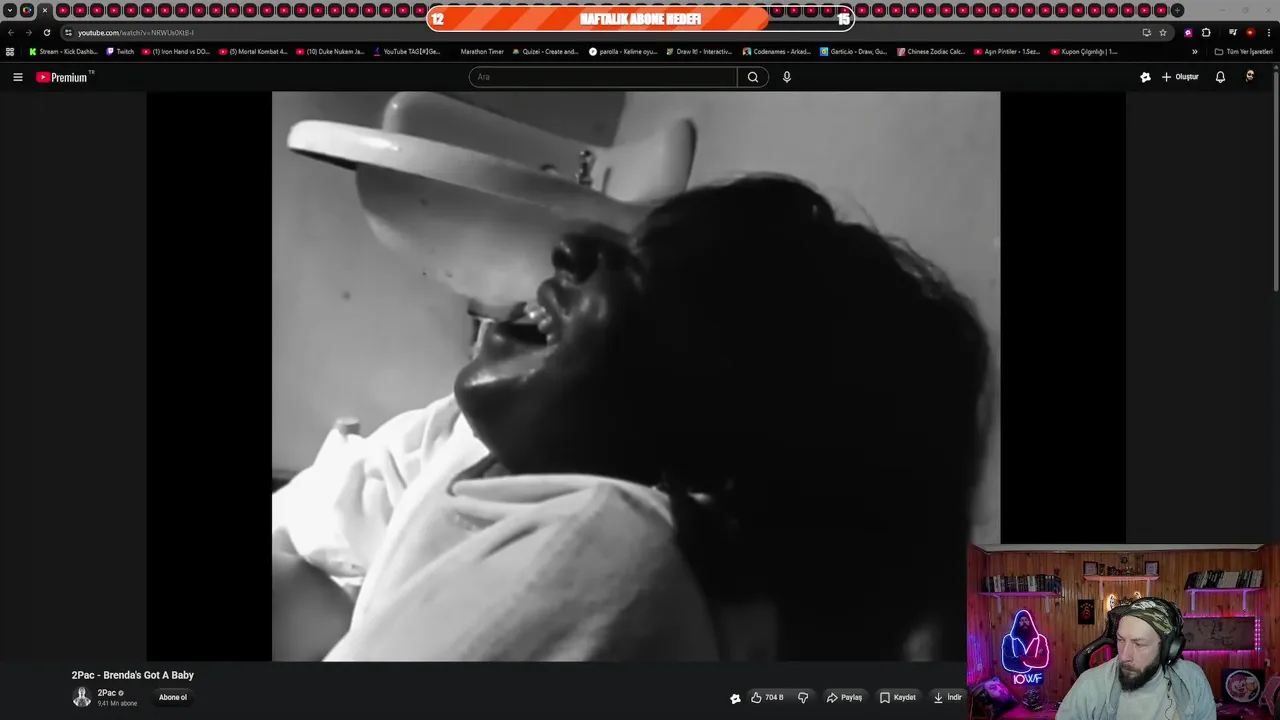
Task: Open the Draw It! - Interactive bookmark
Action: [x=699, y=52]
